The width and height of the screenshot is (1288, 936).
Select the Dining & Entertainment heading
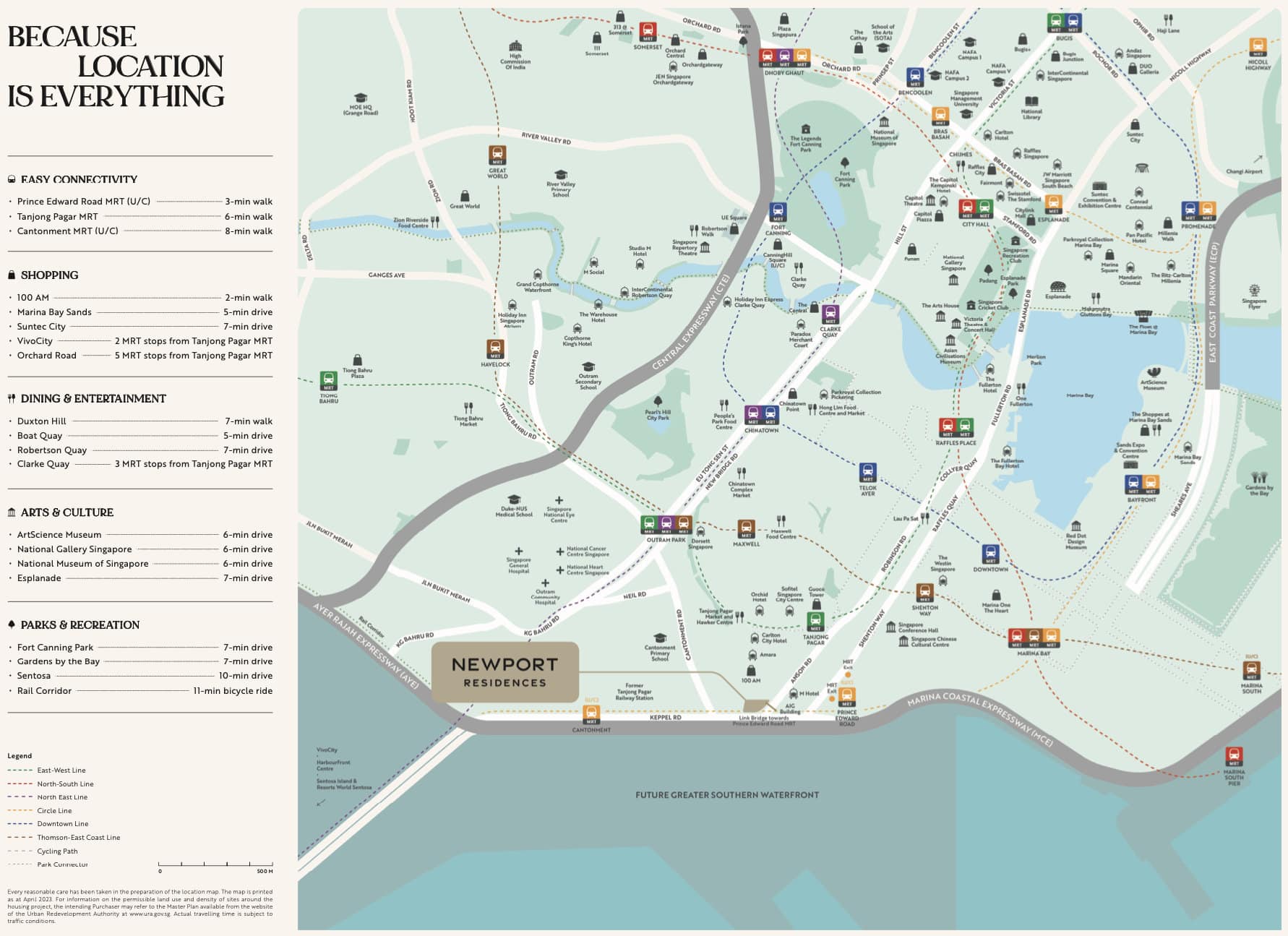93,399
